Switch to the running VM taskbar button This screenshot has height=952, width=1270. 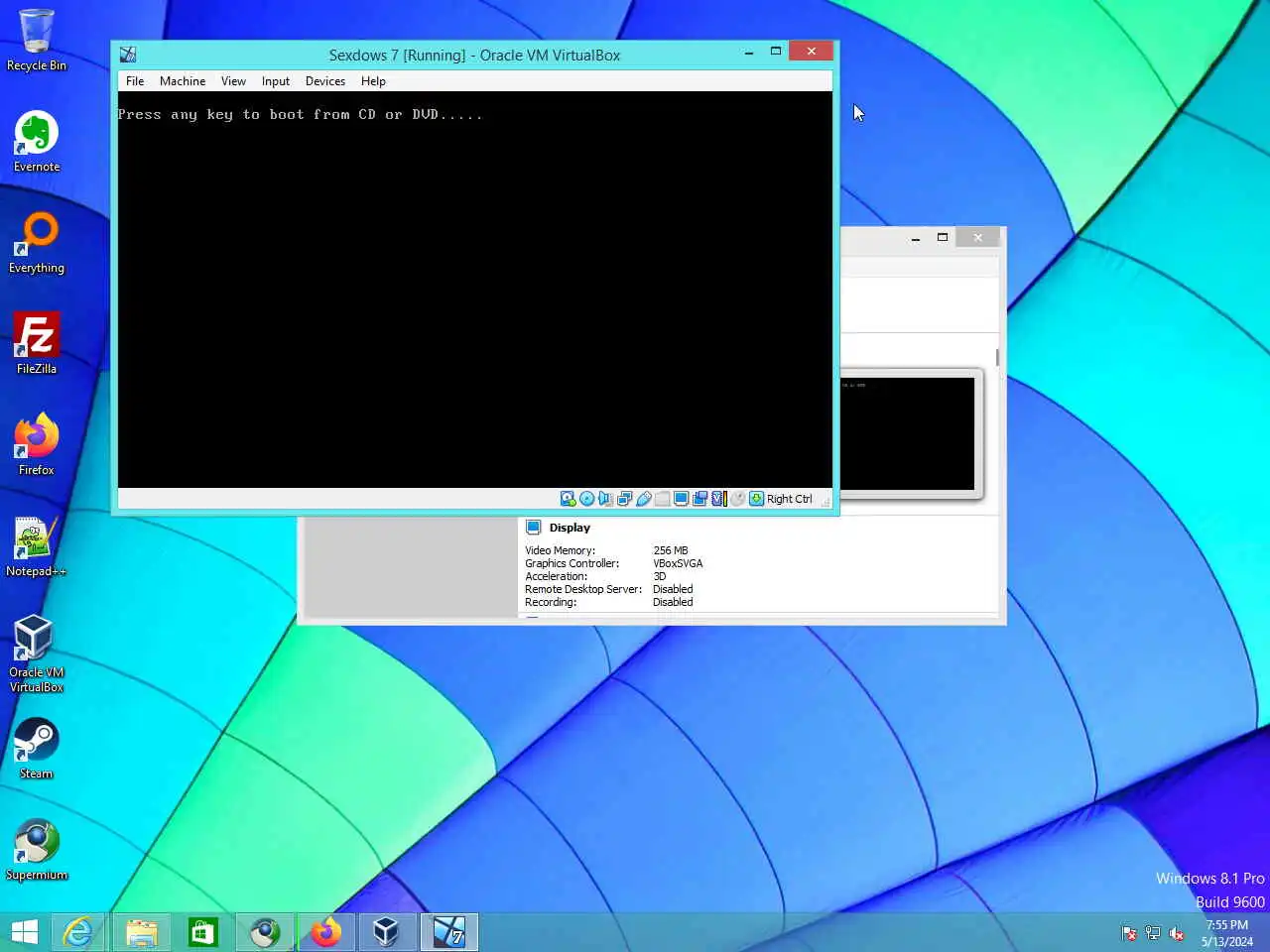(448, 932)
